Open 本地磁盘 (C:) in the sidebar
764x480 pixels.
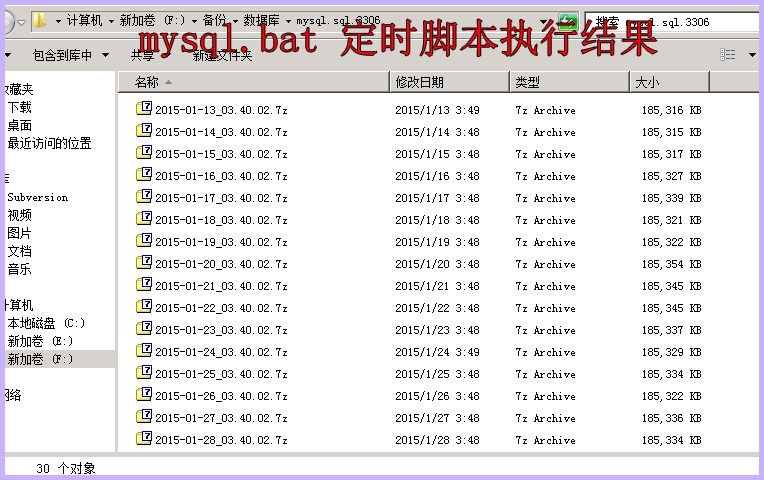point(46,323)
